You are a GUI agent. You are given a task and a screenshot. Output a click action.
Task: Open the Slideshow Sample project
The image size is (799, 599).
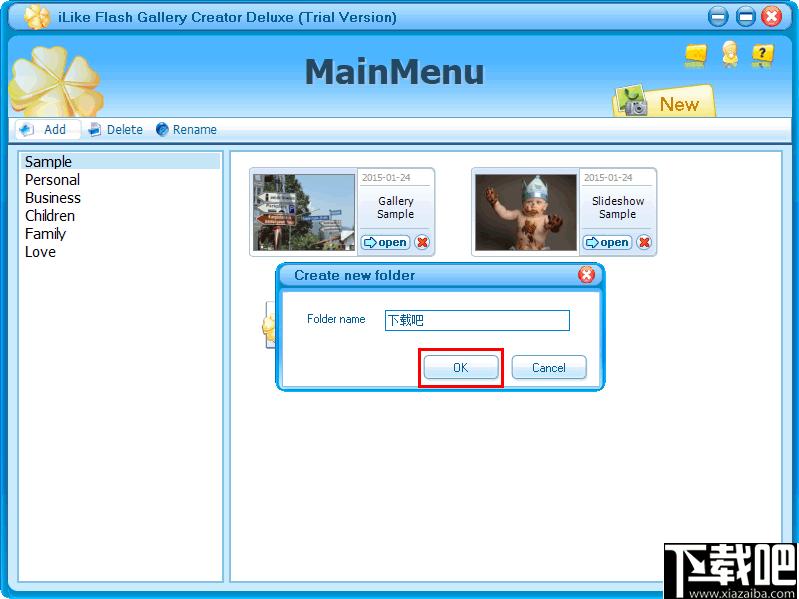(607, 242)
